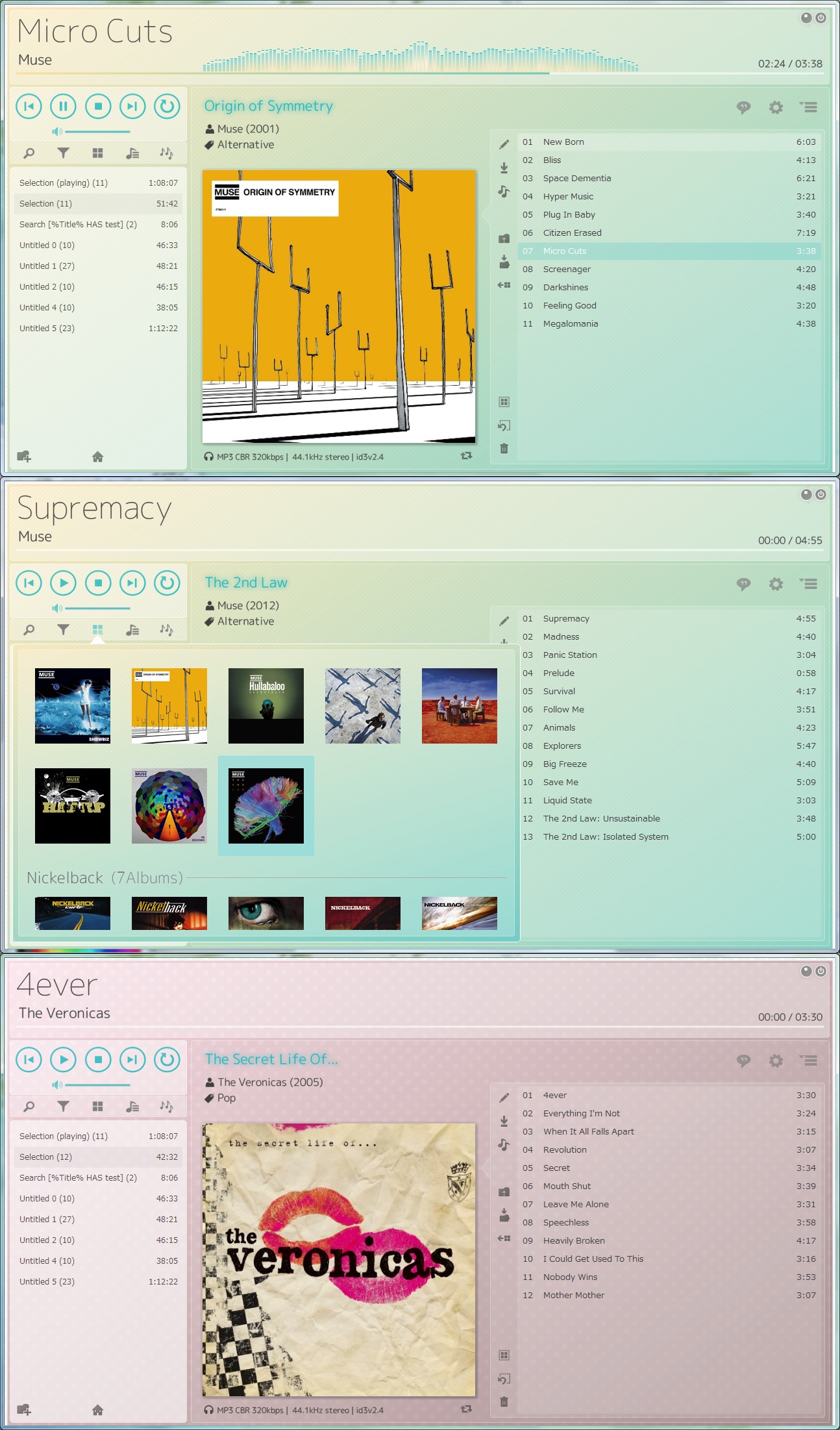The height and width of the screenshot is (1430, 840).
Task: Open search tab in Supremacy window
Action: (29, 630)
